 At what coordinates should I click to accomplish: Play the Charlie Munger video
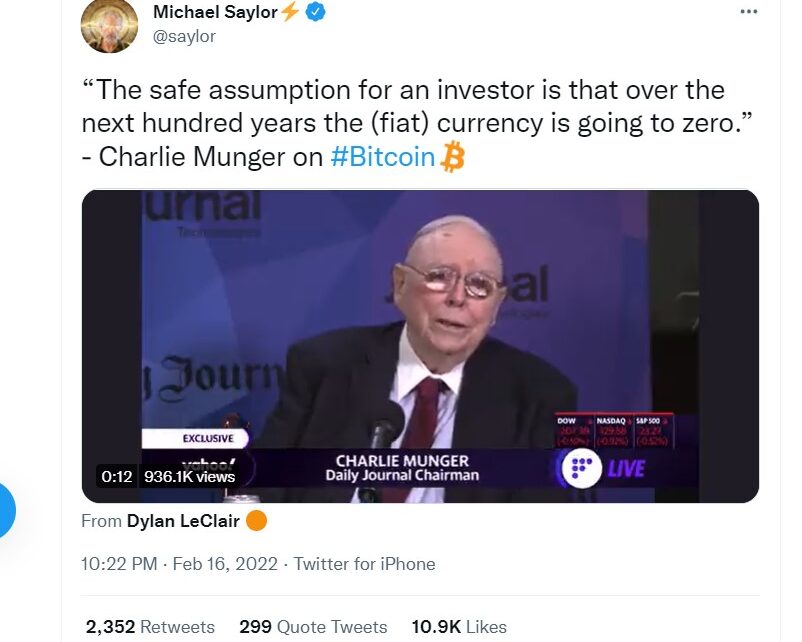420,346
